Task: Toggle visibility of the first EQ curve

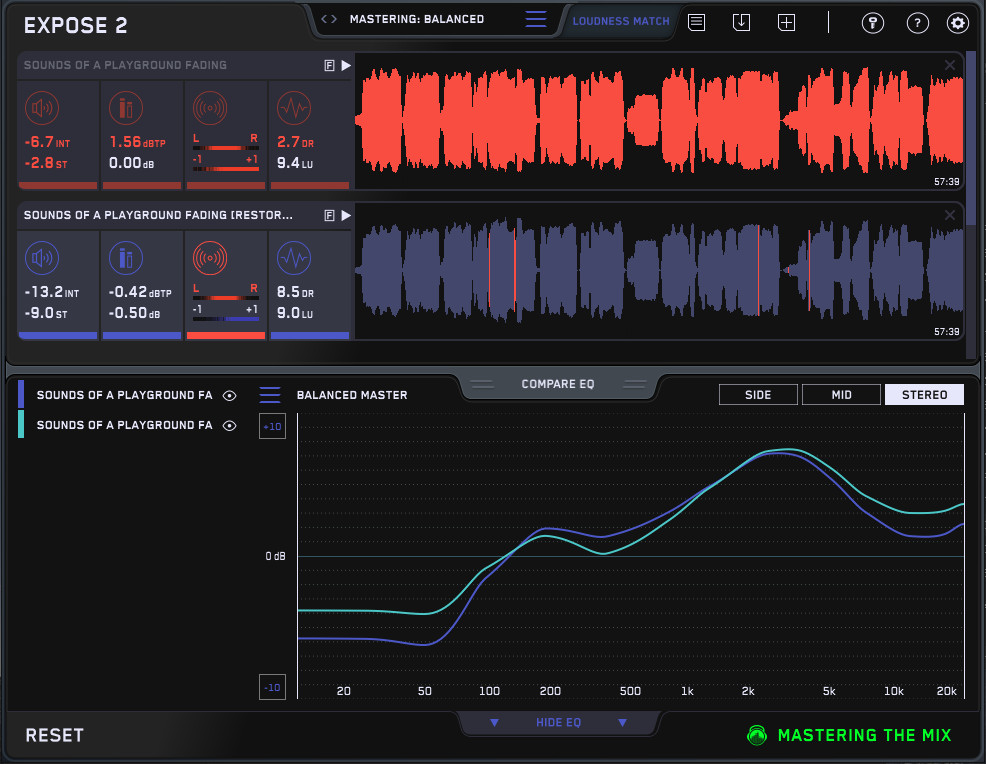Action: pos(229,396)
